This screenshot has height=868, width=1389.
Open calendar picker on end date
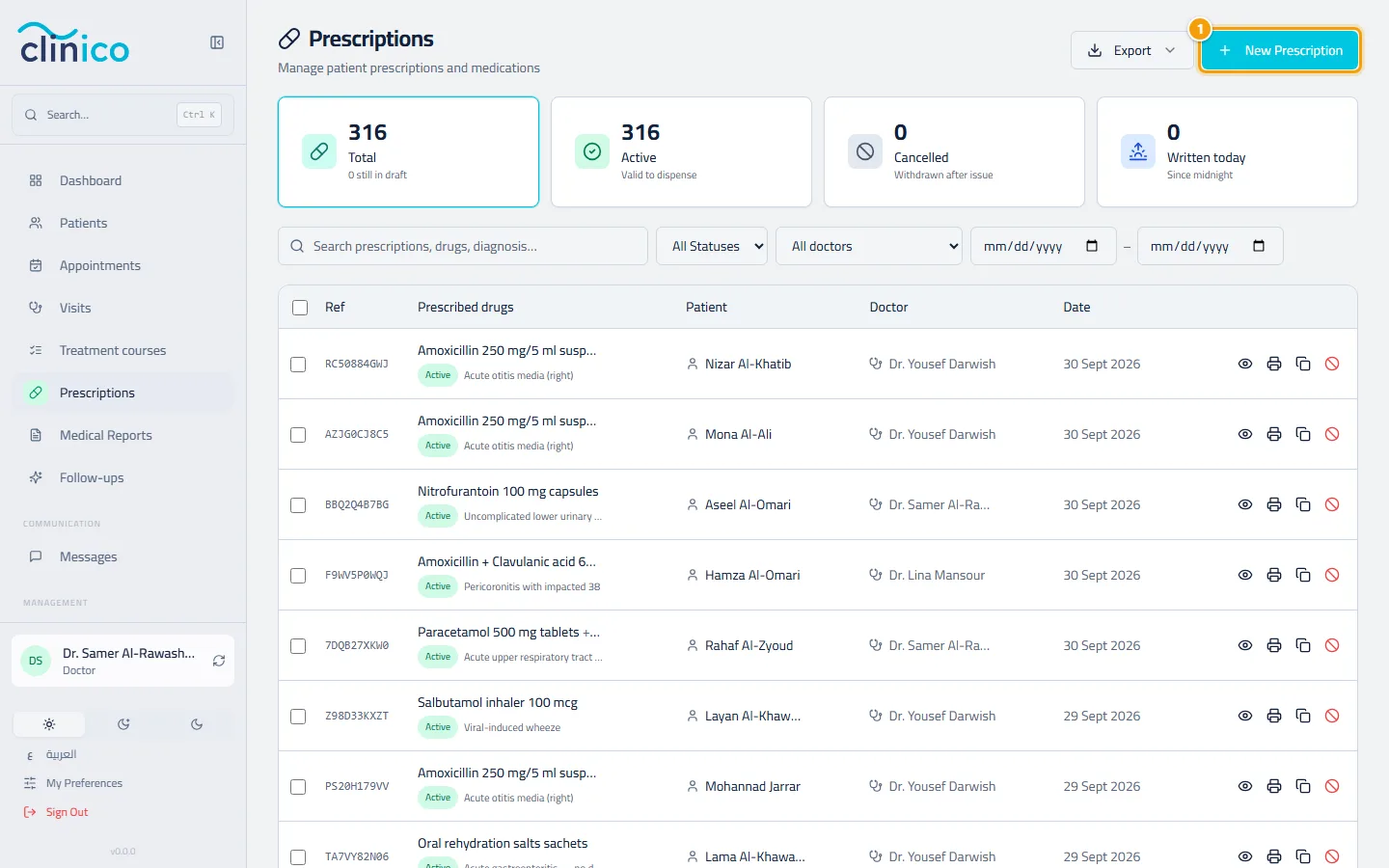[1259, 246]
